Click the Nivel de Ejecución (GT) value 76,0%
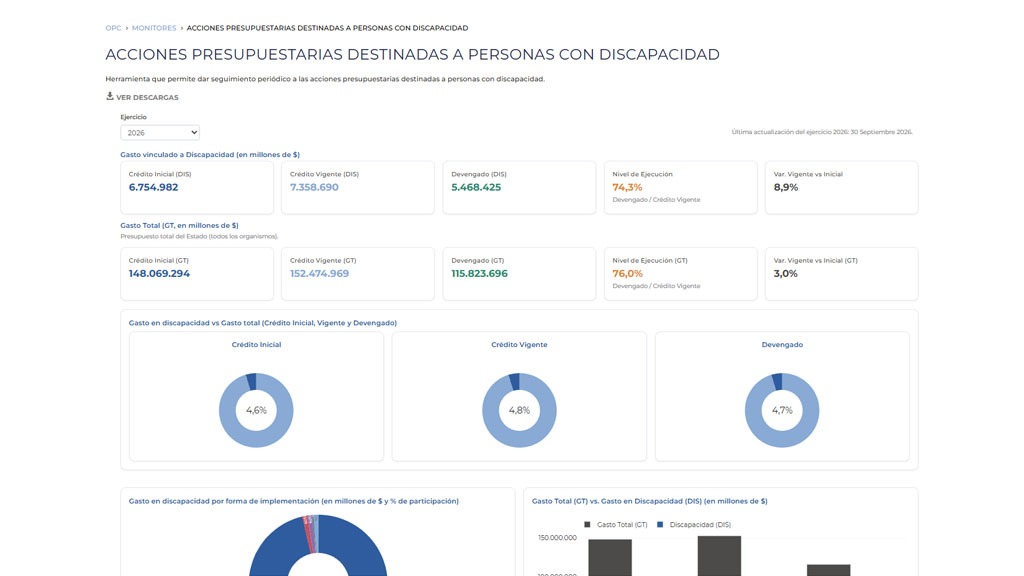The image size is (1024, 576). pos(628,274)
